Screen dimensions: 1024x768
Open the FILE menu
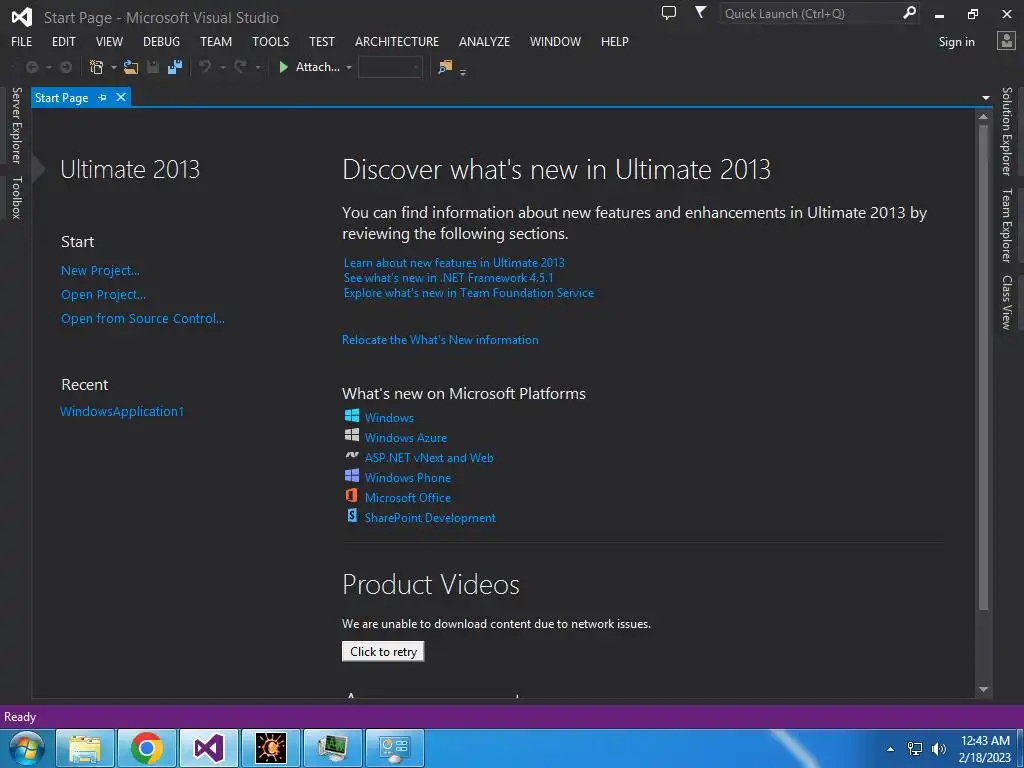pos(22,42)
